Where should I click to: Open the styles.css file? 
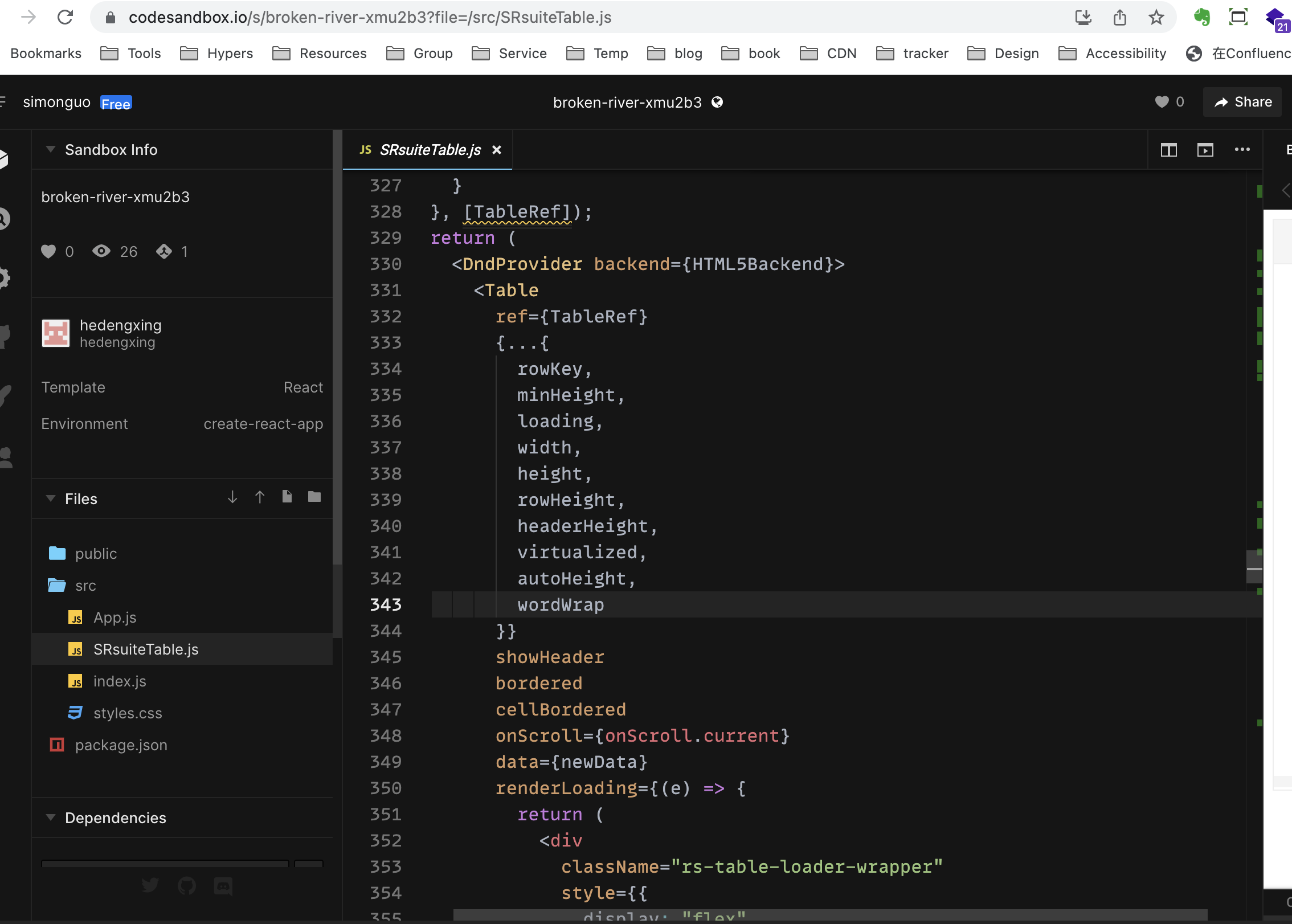127,713
